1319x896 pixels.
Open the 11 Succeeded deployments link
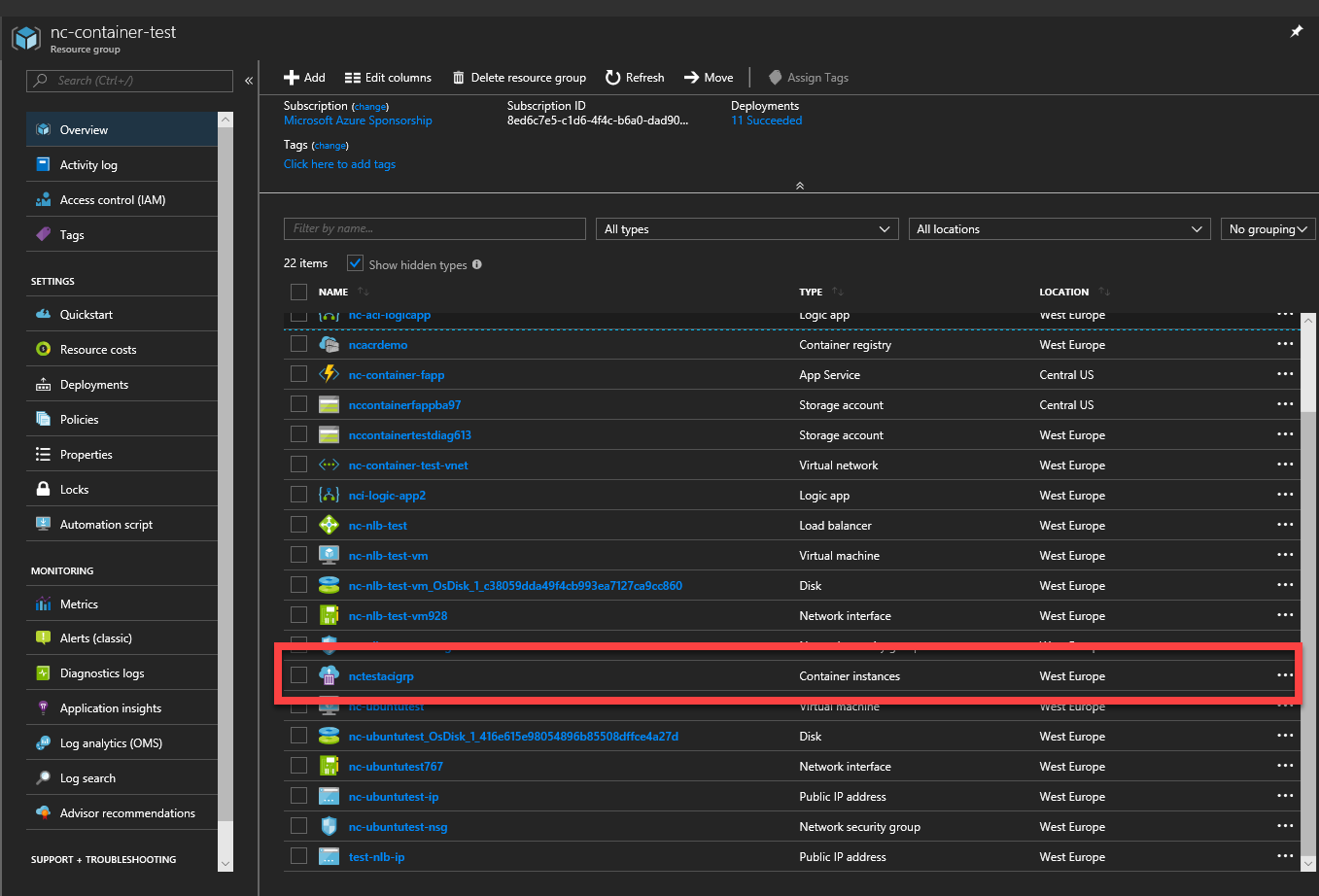(767, 121)
